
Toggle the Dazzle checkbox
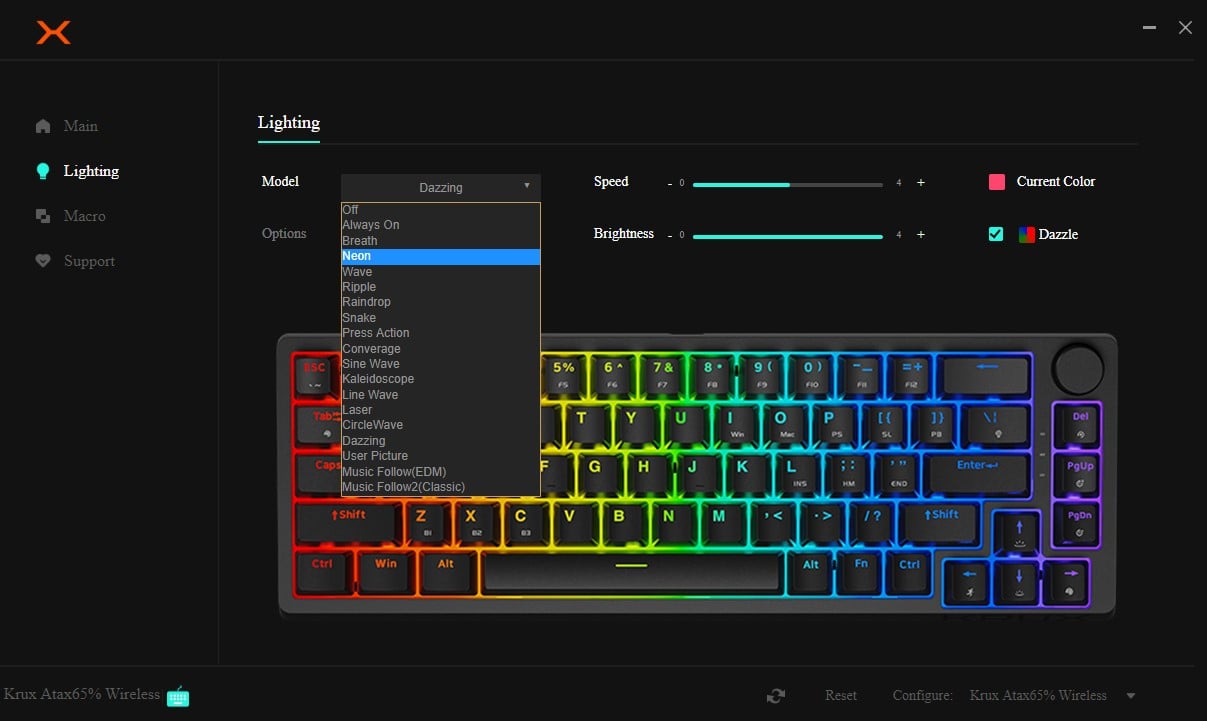tap(996, 234)
